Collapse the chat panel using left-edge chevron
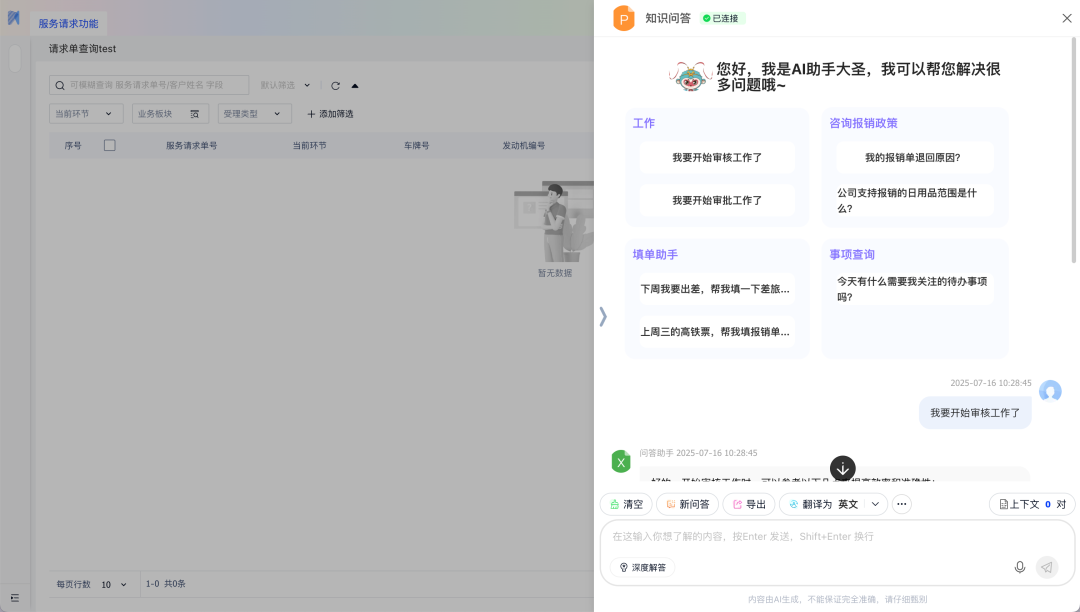The height and width of the screenshot is (612, 1080). coord(603,316)
